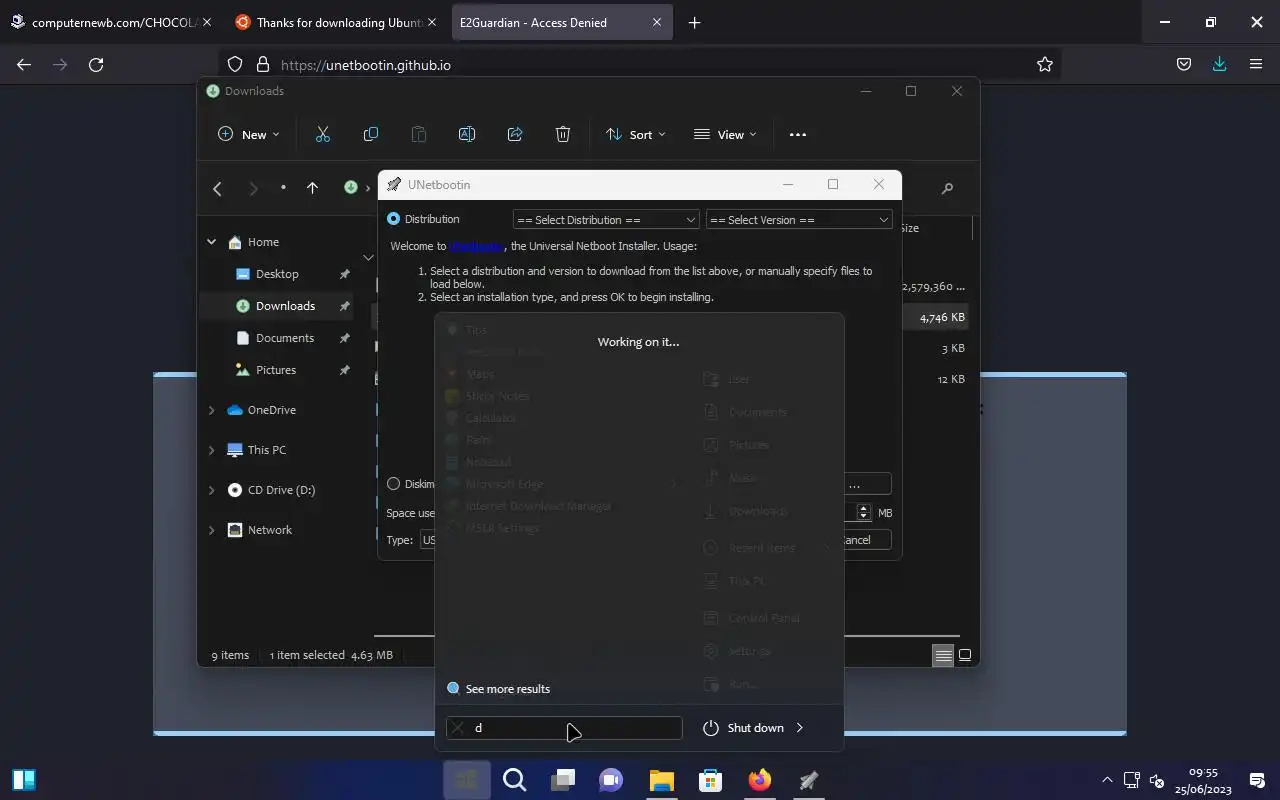Click the Paste icon in Downloads toolbar

(x=418, y=134)
